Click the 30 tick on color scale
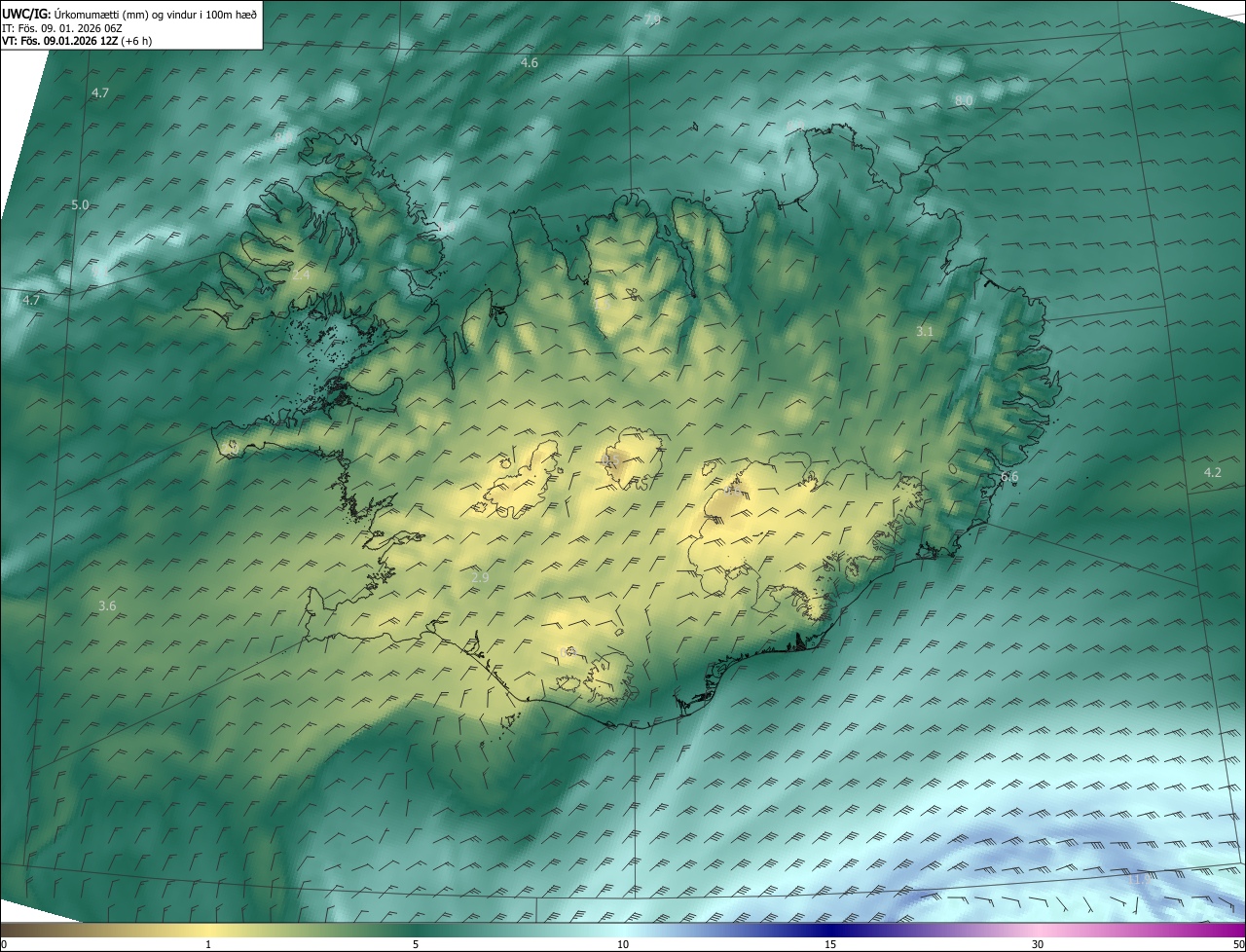 point(1038,945)
